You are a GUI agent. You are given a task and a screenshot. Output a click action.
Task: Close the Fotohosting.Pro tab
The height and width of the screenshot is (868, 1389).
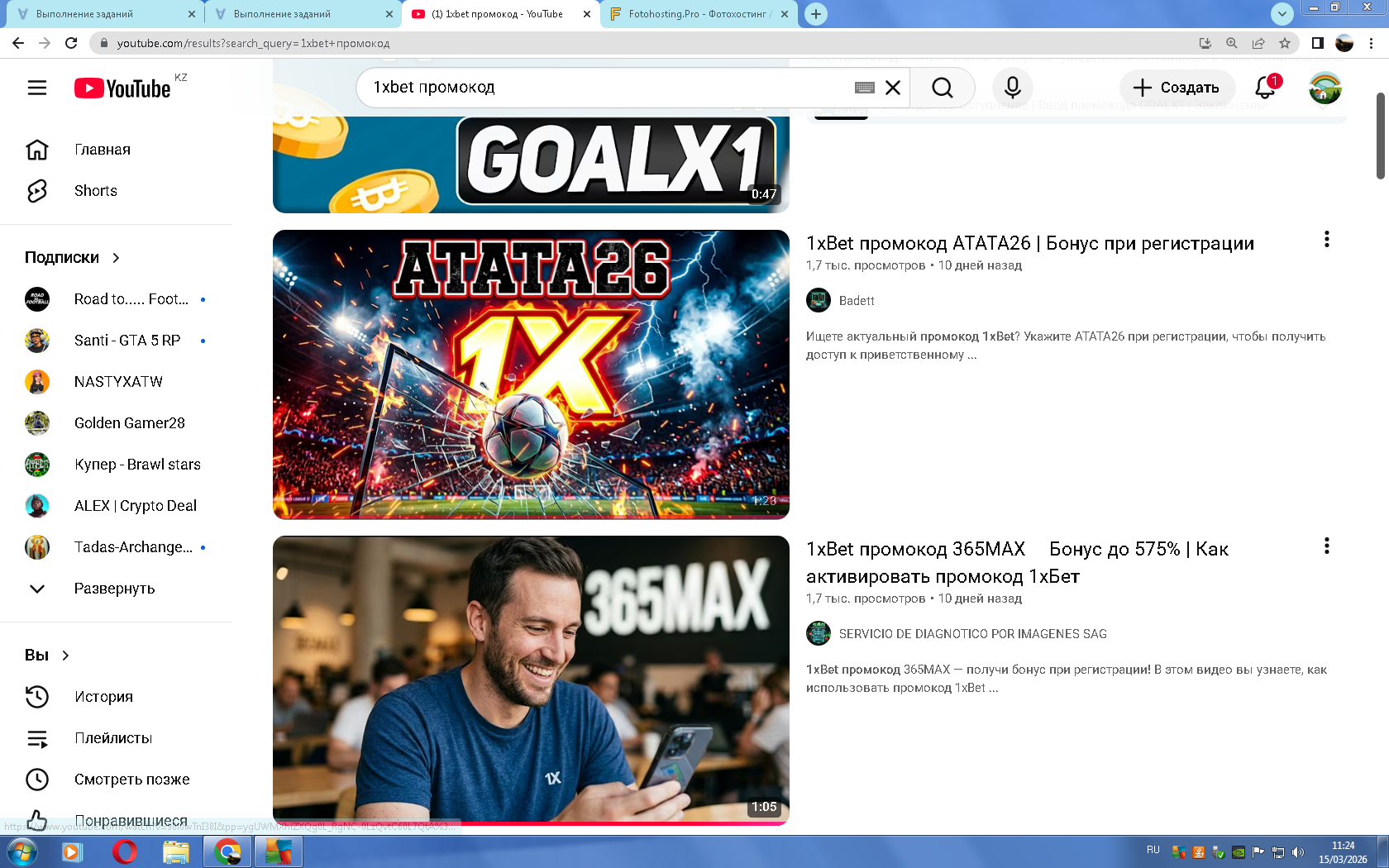pyautogui.click(x=785, y=14)
